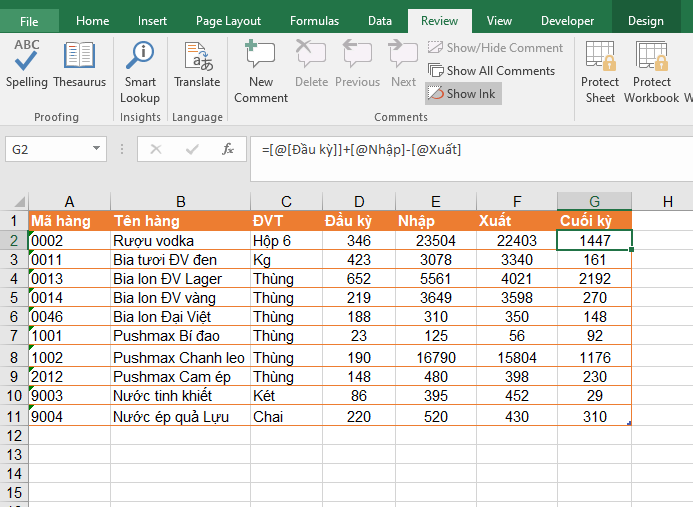Open the File menu
Viewport: 693px width, 507px height.
(29, 21)
